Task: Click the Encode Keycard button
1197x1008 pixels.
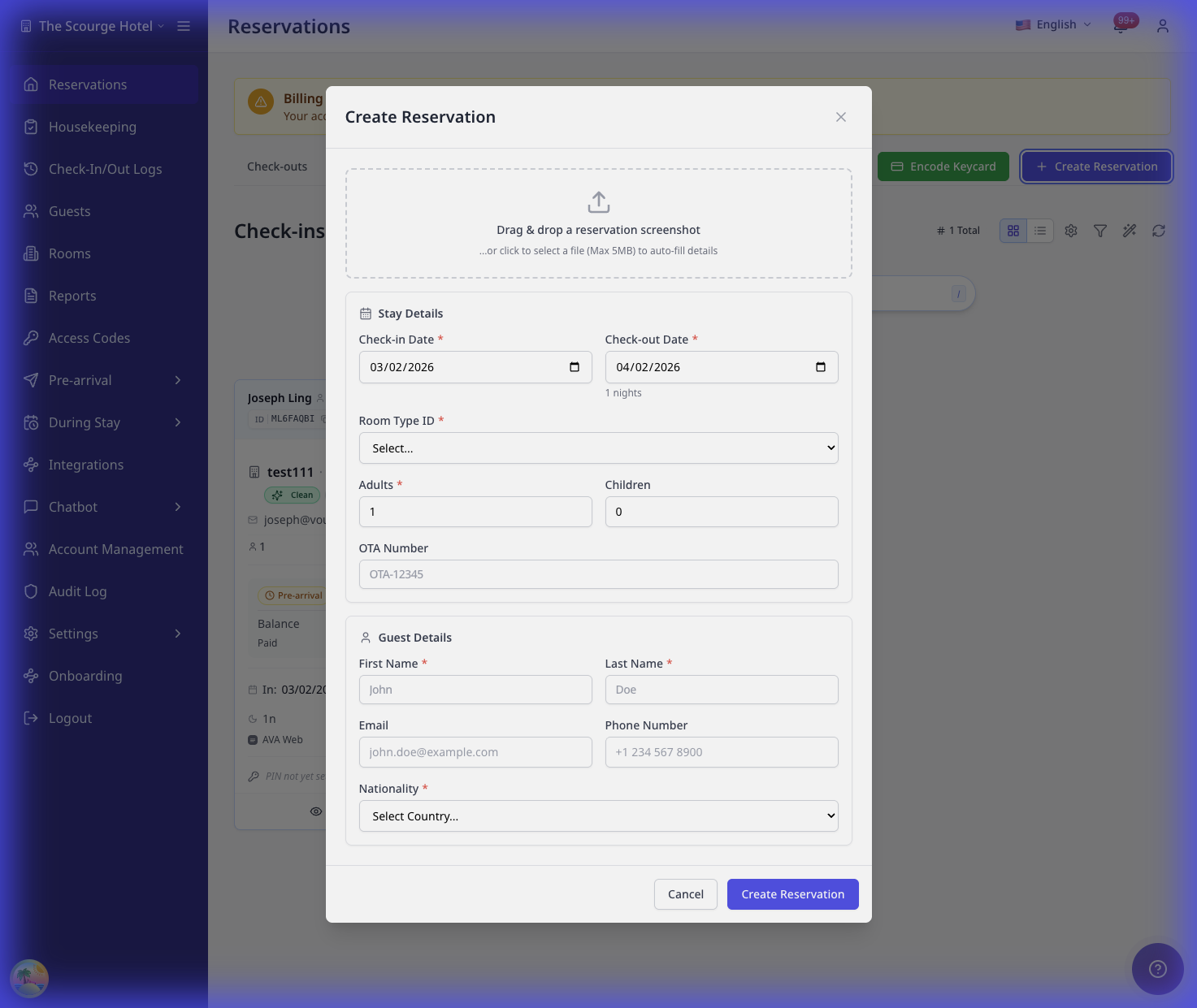Action: pos(943,167)
